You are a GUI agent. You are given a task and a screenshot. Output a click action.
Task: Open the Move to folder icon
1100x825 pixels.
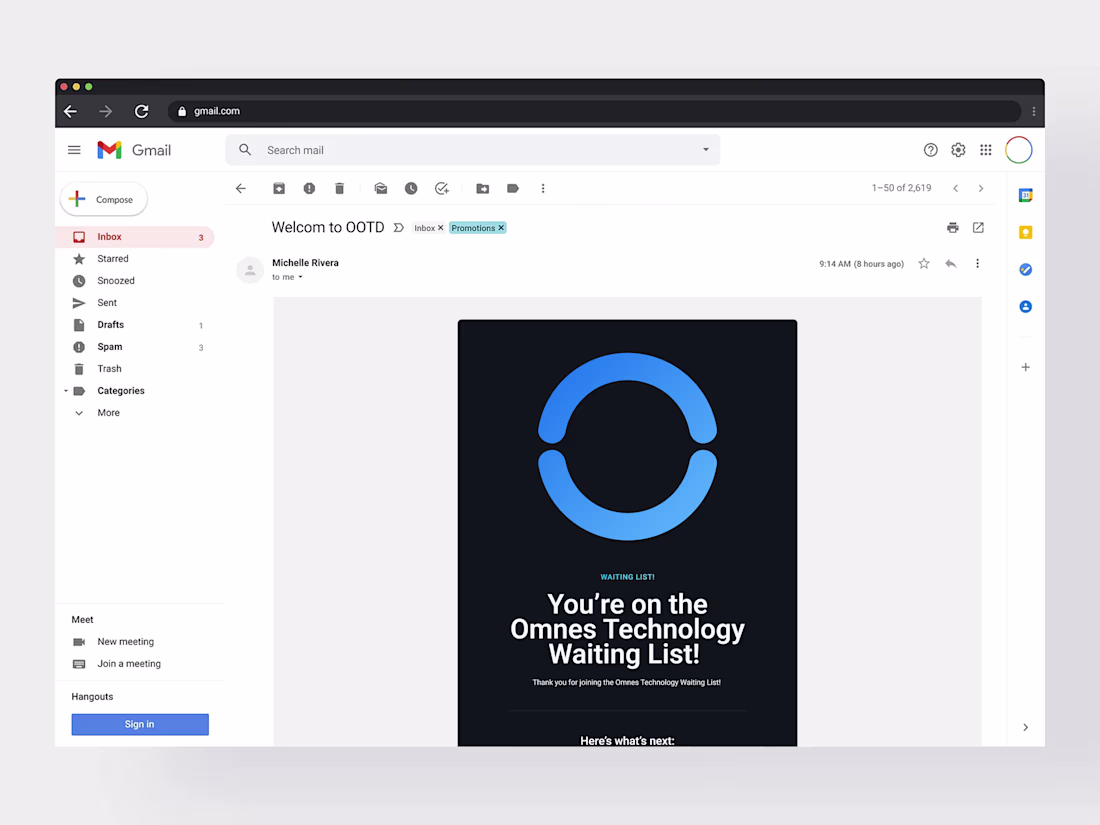pos(483,189)
